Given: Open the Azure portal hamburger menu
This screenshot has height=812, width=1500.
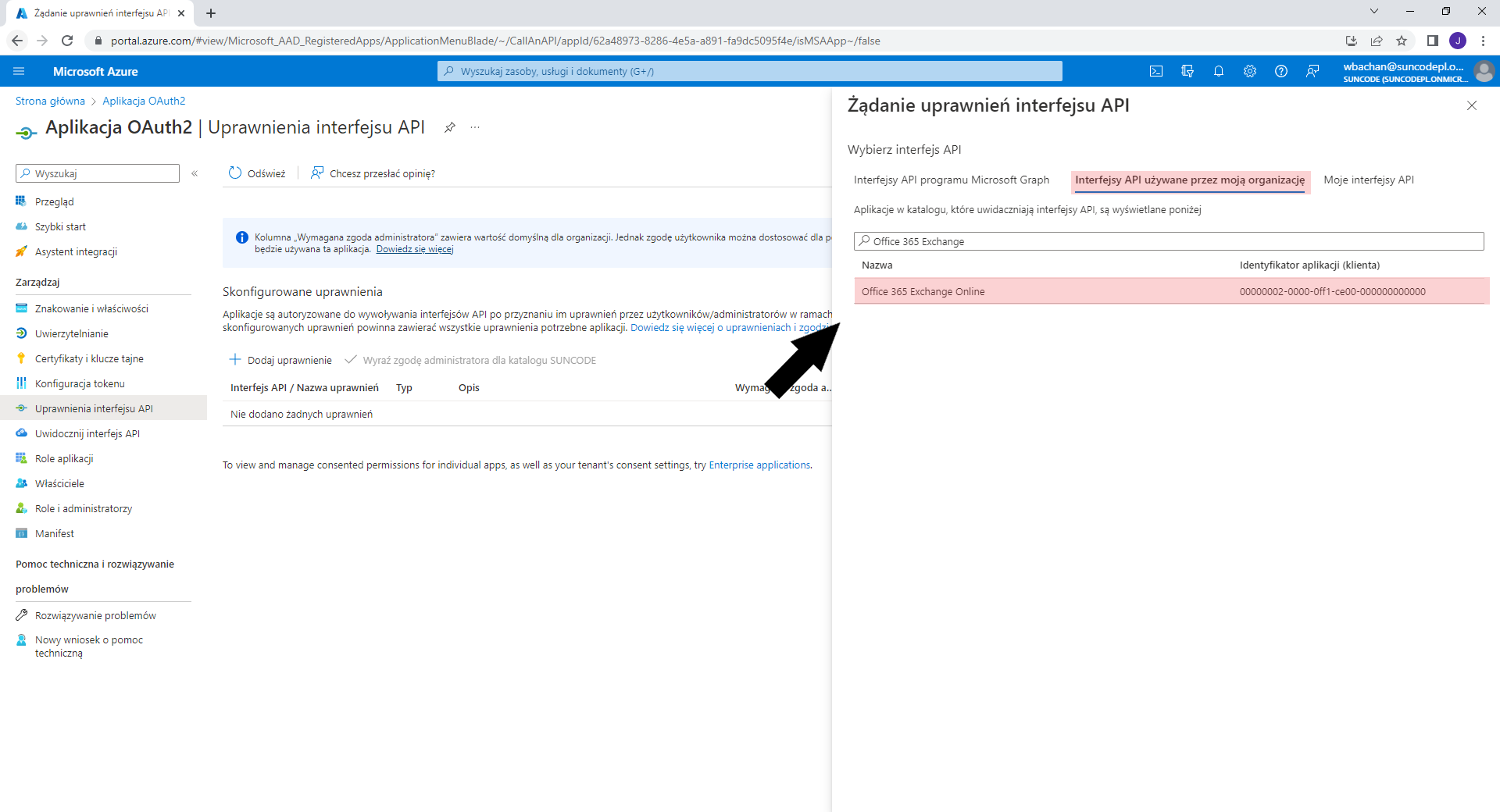Looking at the screenshot, I should point(19,71).
